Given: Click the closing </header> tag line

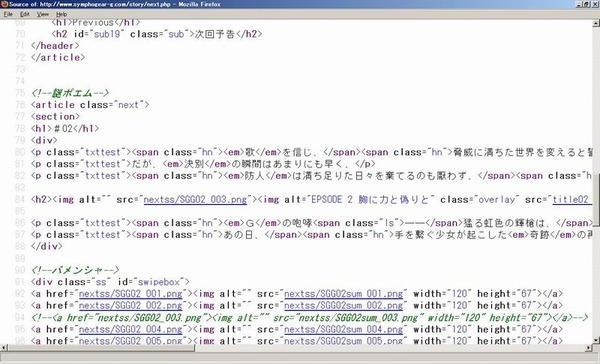Looking at the screenshot, I should coord(55,46).
